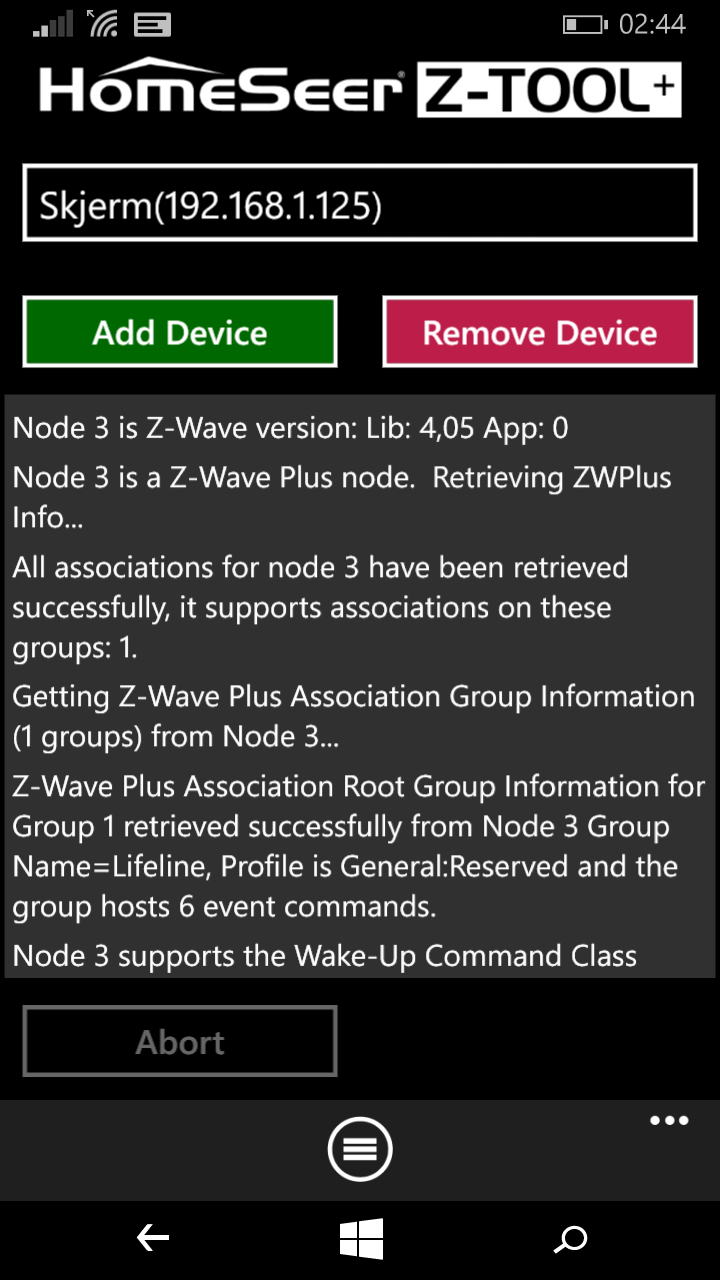The width and height of the screenshot is (720, 1280).
Task: Tap the associations retrieved successfully log entry
Action: click(321, 607)
